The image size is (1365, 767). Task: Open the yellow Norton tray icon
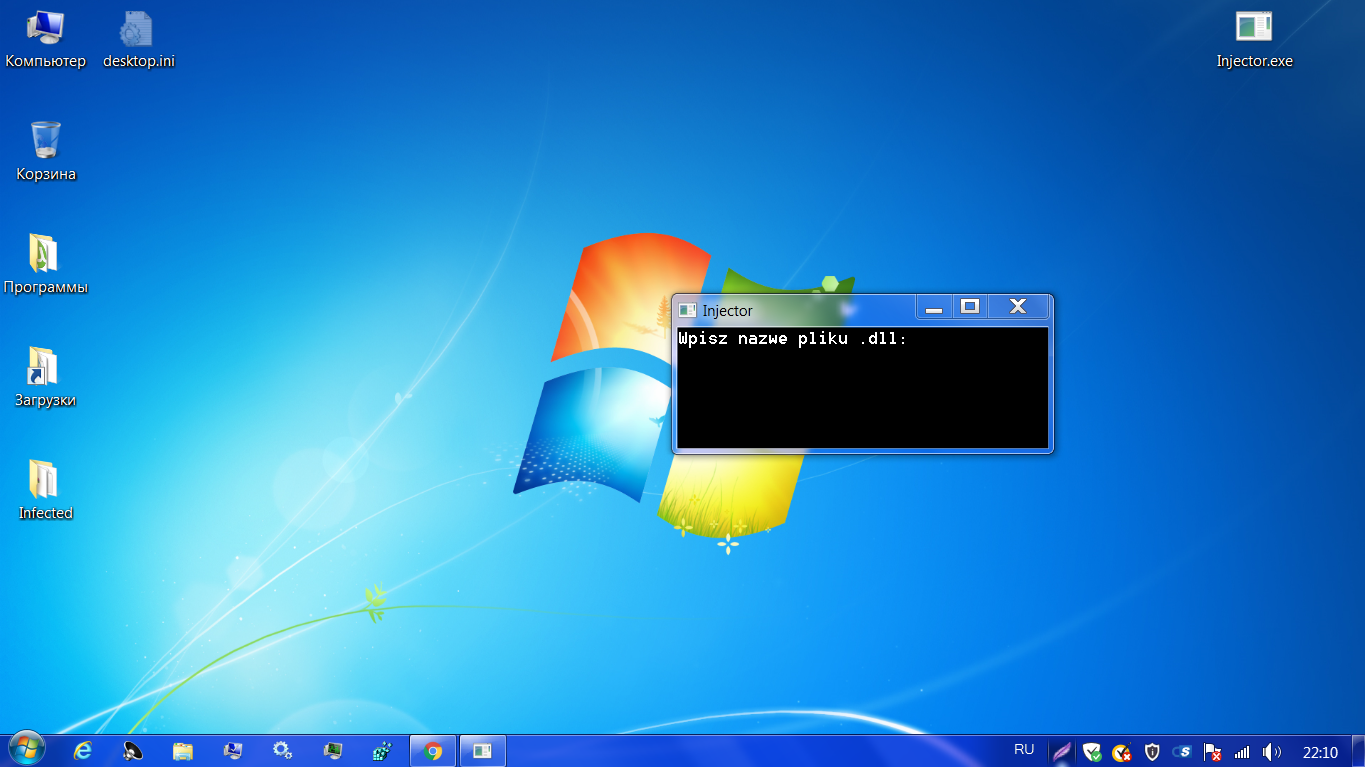pyautogui.click(x=1122, y=752)
